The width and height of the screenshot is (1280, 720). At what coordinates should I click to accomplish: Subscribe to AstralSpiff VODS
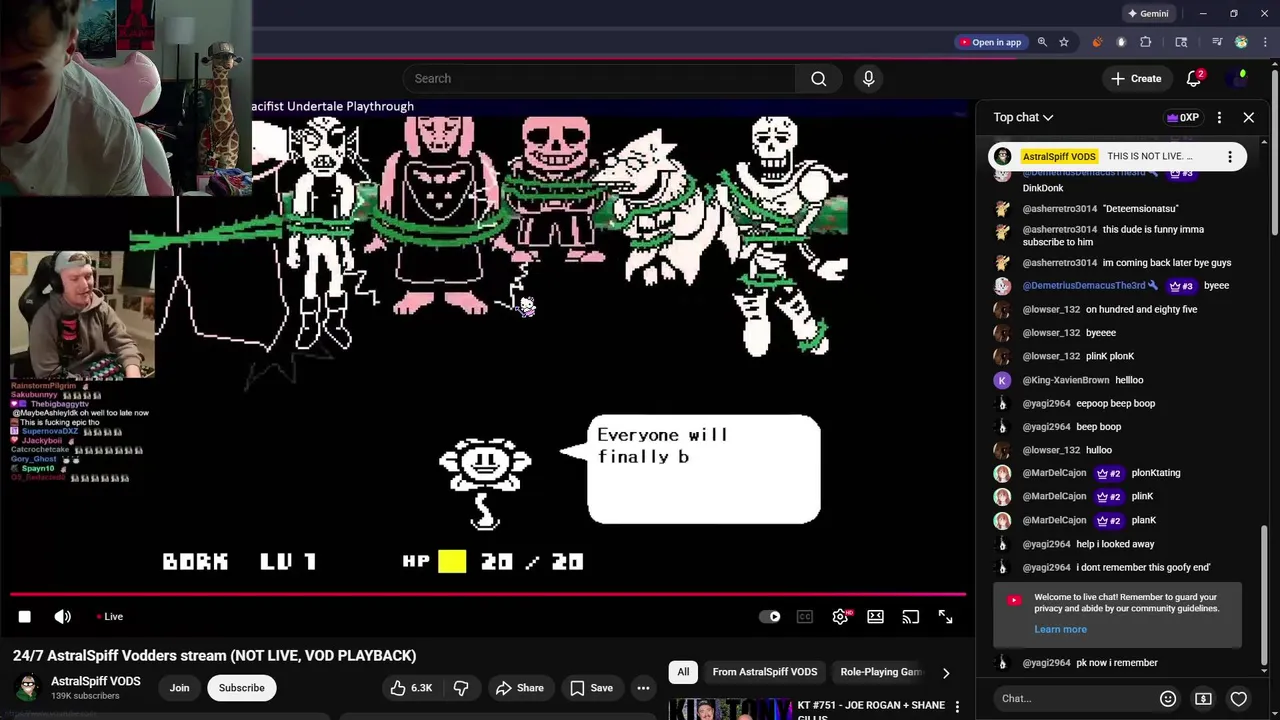[241, 688]
